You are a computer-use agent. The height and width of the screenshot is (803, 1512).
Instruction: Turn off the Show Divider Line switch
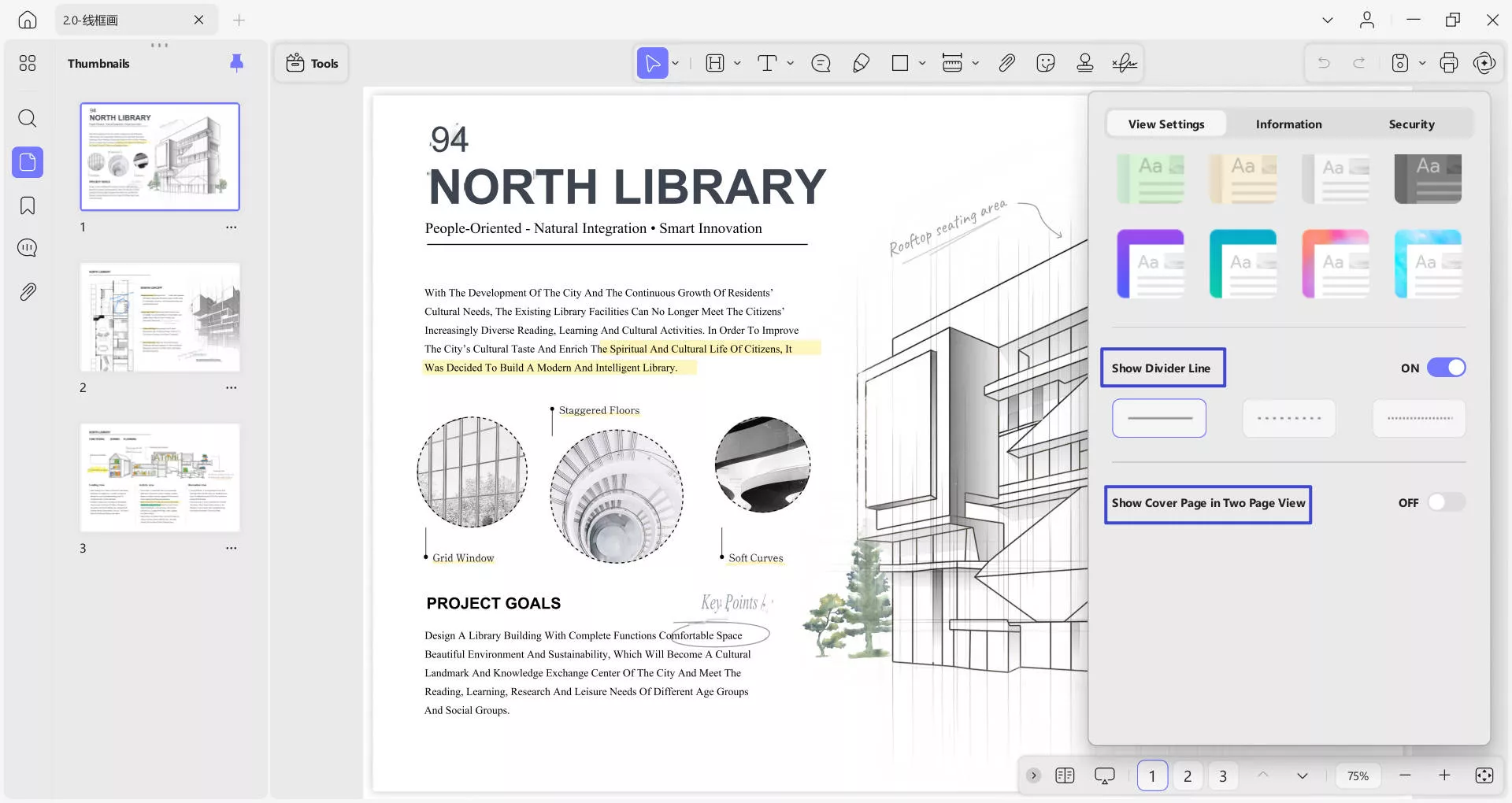[x=1446, y=368]
